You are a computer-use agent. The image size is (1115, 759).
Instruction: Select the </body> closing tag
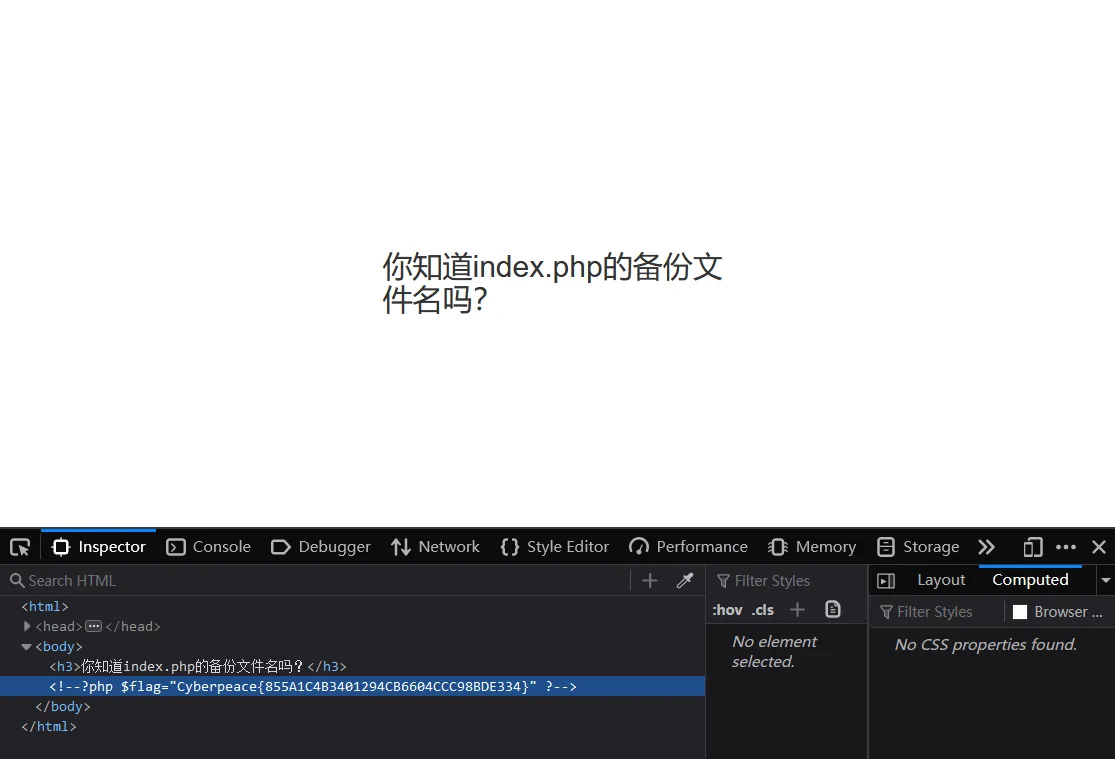[x=63, y=706]
